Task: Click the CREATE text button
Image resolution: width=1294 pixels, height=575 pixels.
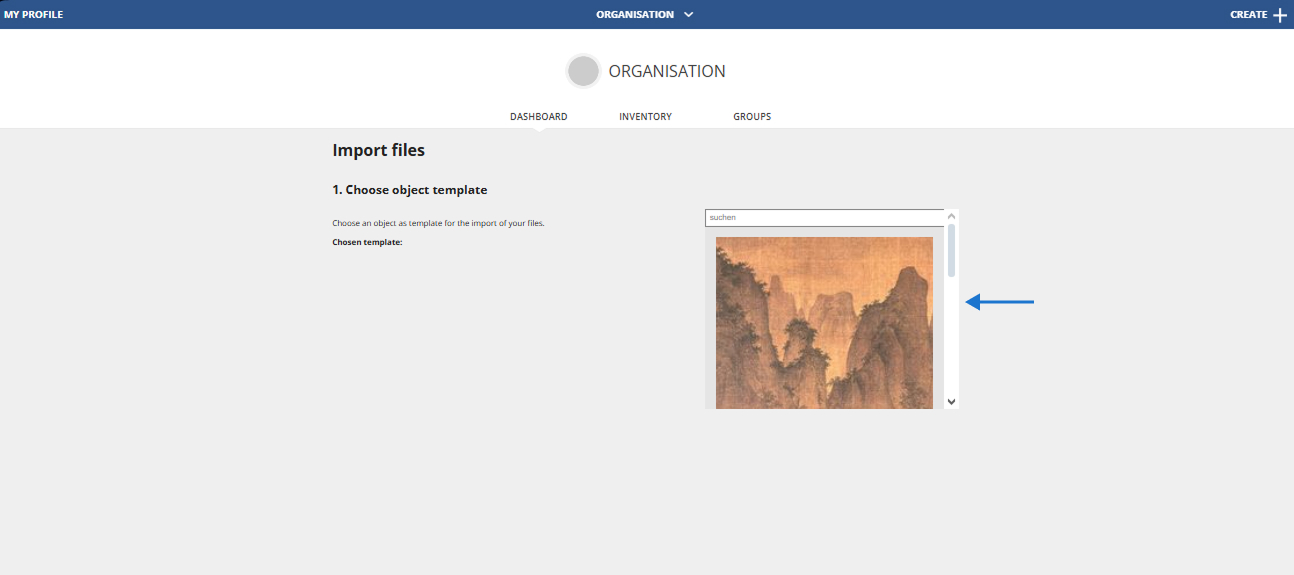Action: point(1248,15)
